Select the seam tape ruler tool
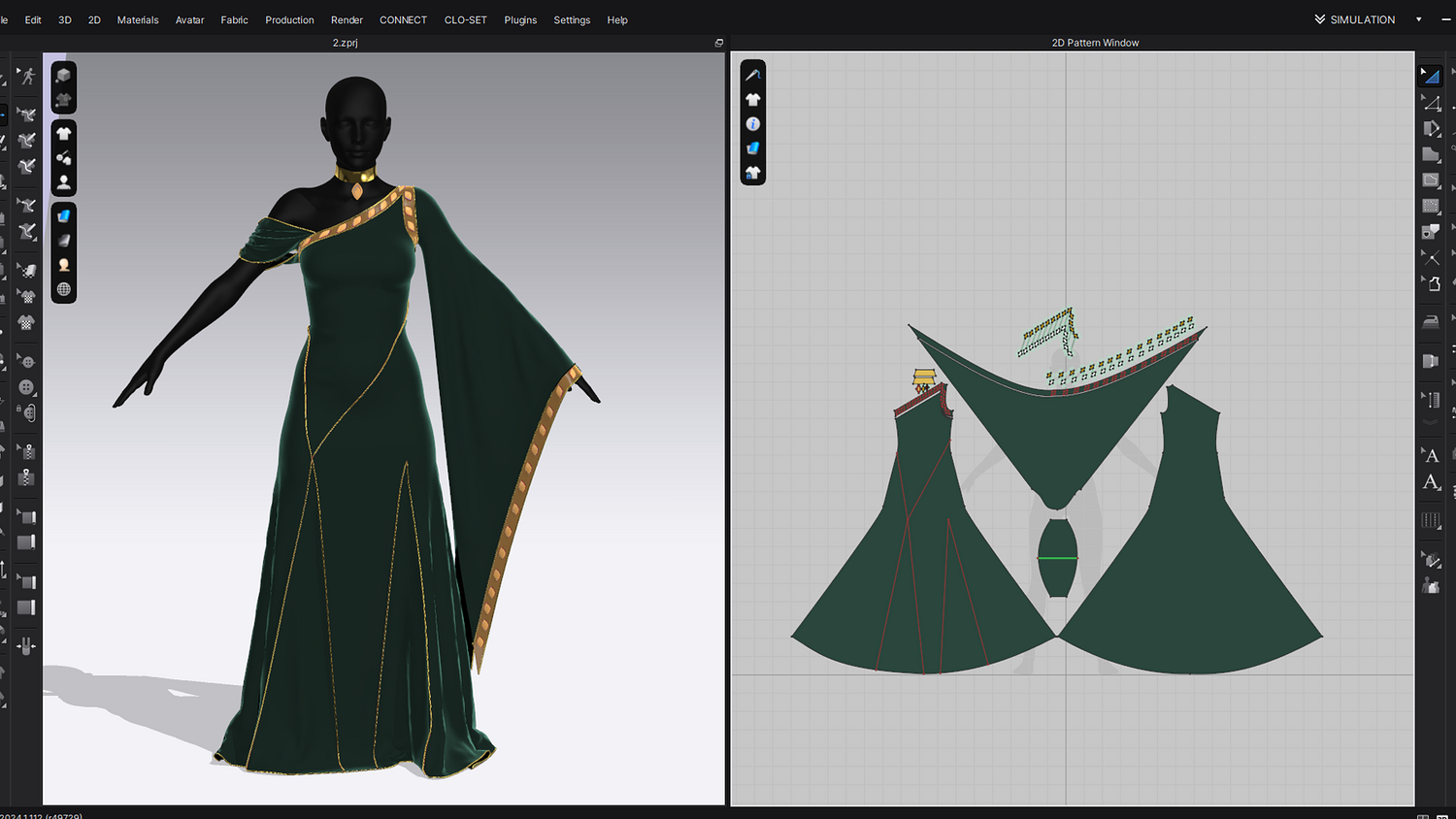 point(1430,400)
